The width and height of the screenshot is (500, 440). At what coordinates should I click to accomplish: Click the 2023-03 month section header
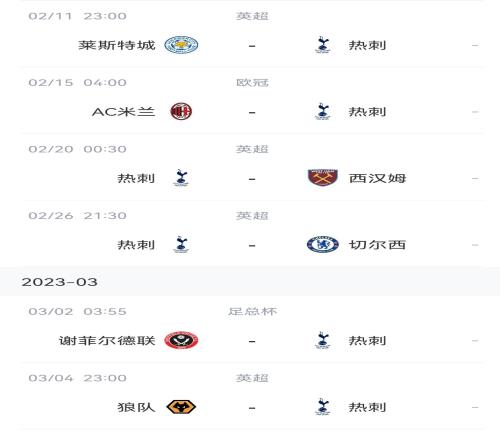tap(250, 282)
